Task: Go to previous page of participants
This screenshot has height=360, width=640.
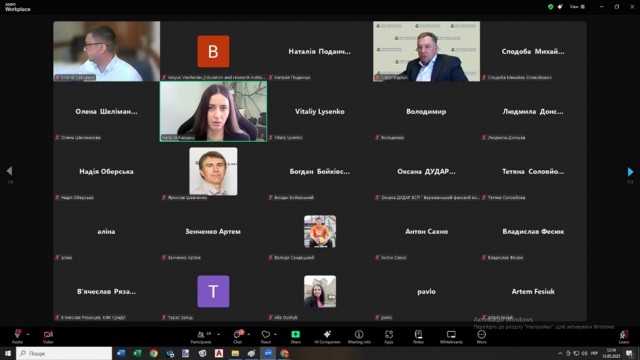Action: pos(9,171)
